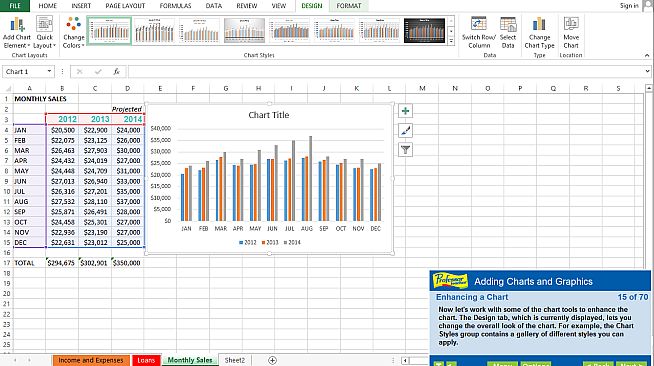Apply the first chart style thumbnail
This screenshot has width=654, height=366.
coord(109,30)
